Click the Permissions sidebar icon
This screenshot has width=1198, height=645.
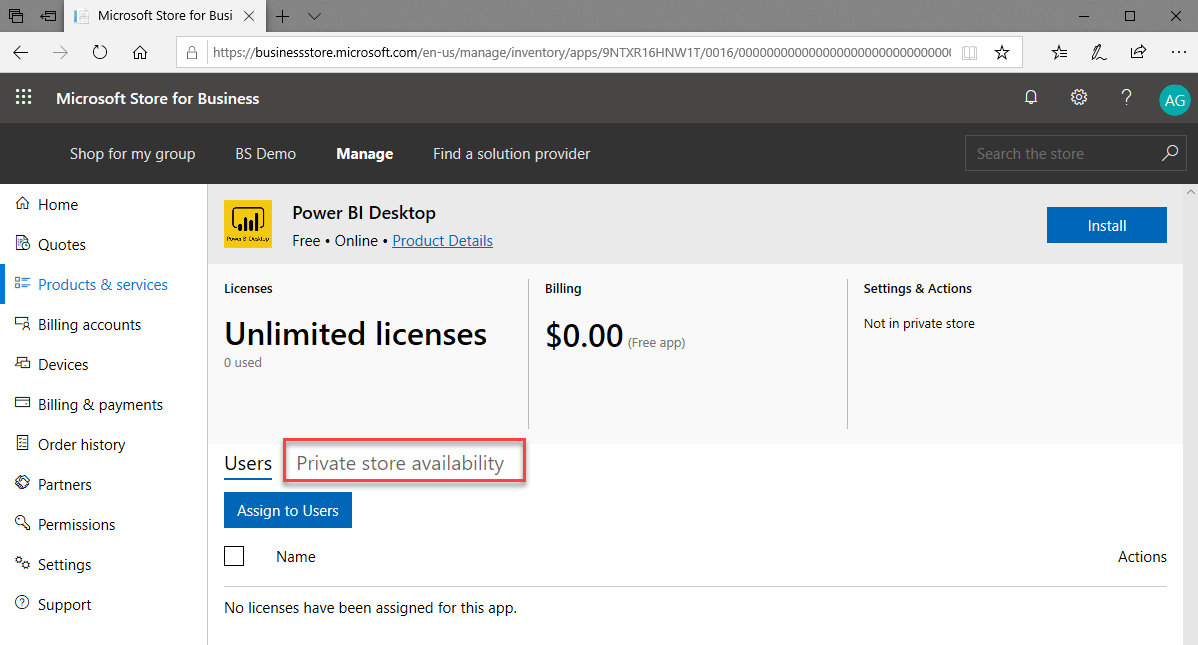click(x=23, y=523)
